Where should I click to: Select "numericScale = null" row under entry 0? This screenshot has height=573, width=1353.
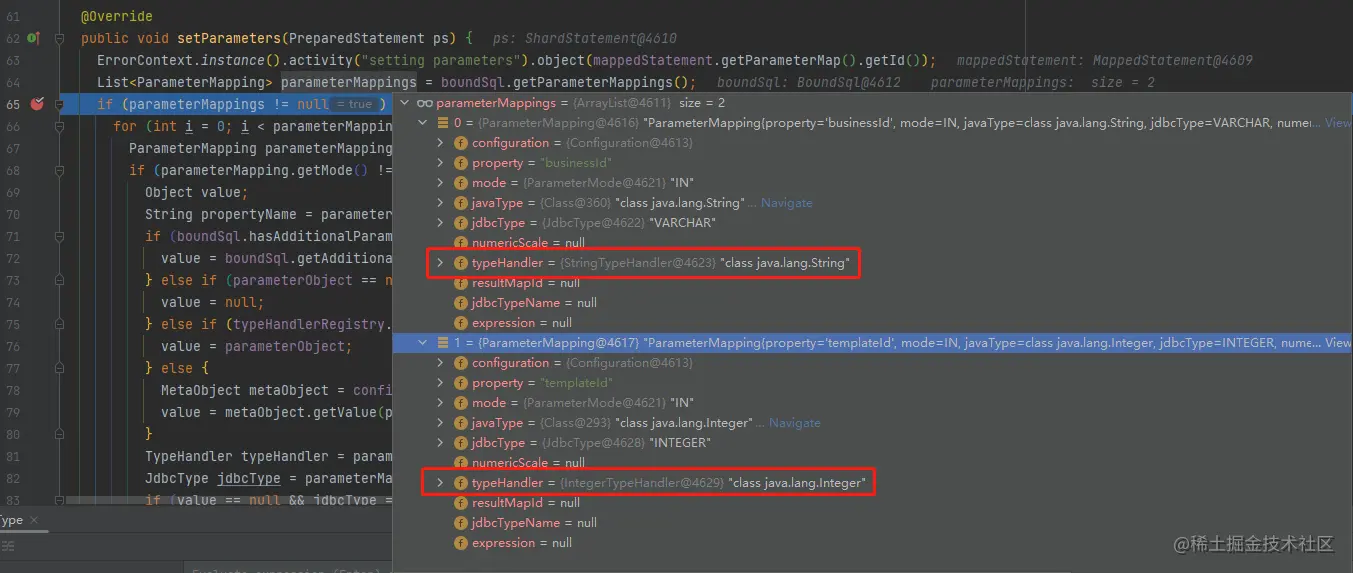[871, 243]
